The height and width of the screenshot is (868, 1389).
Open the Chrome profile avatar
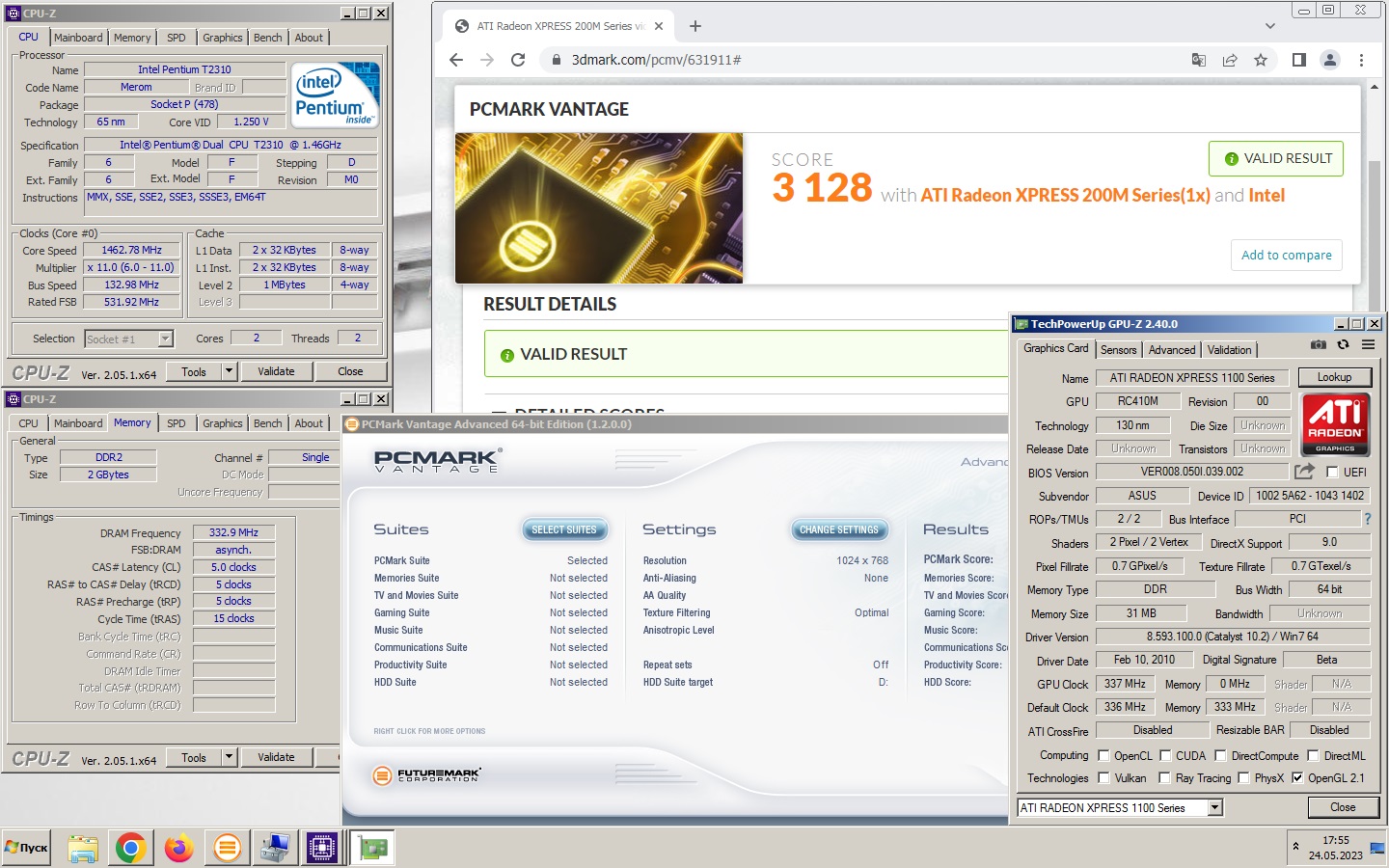click(1330, 60)
